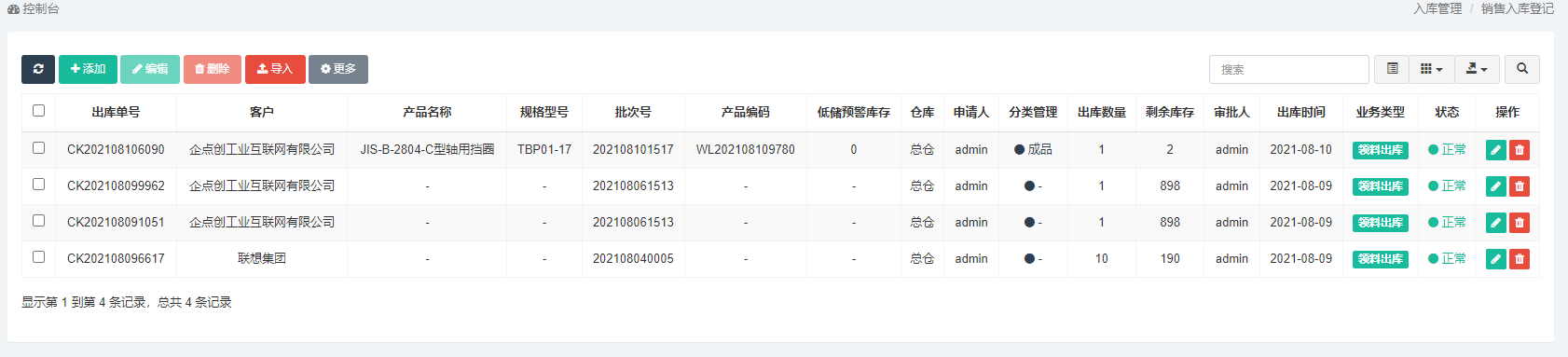This screenshot has width=1568, height=357.
Task: Click the 删除 delete toolbar button
Action: (213, 69)
